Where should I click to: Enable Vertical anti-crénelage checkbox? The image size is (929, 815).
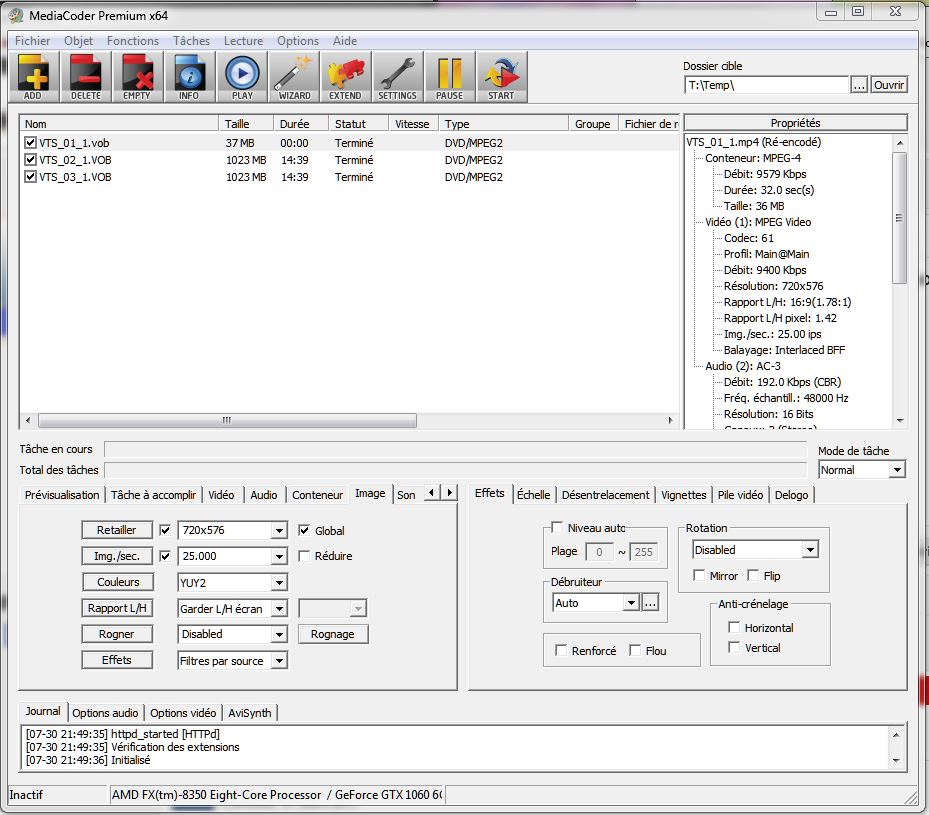(734, 647)
